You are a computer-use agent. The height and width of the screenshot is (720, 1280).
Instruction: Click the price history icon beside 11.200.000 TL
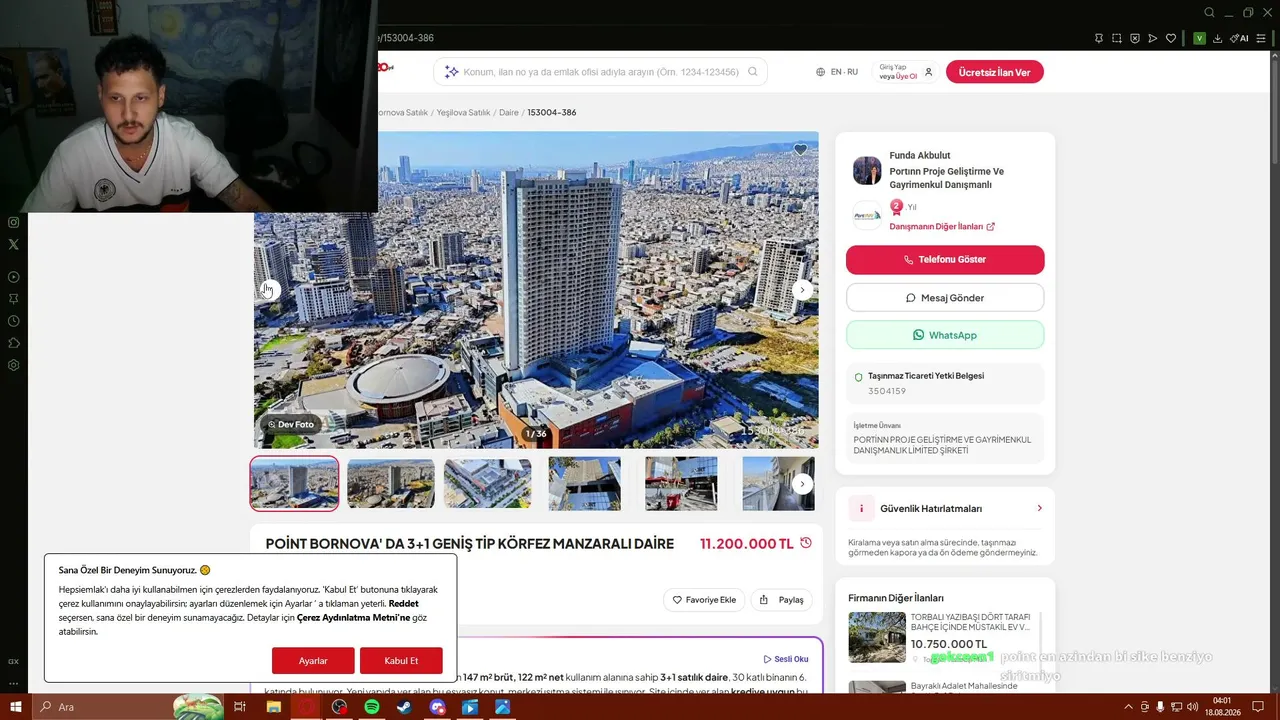click(806, 543)
